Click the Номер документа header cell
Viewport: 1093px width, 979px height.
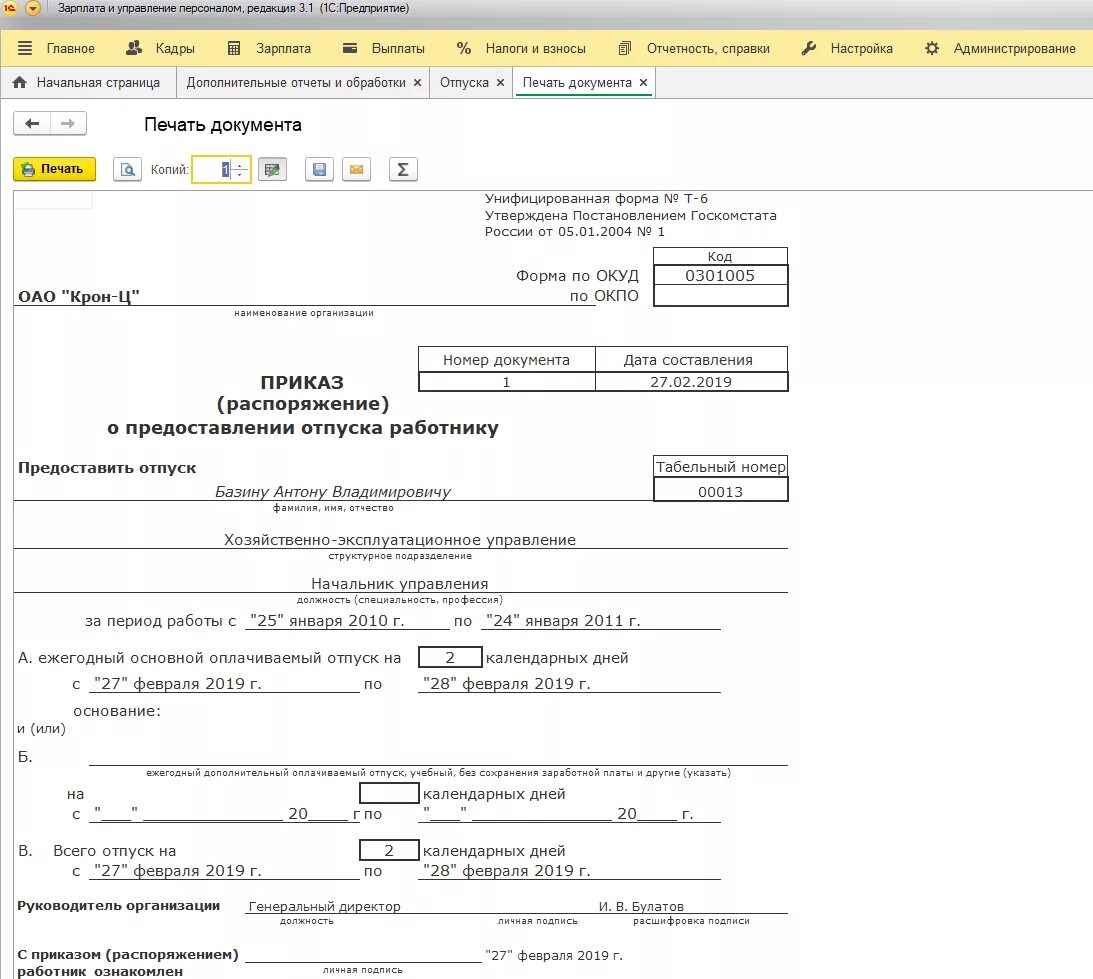(x=507, y=360)
